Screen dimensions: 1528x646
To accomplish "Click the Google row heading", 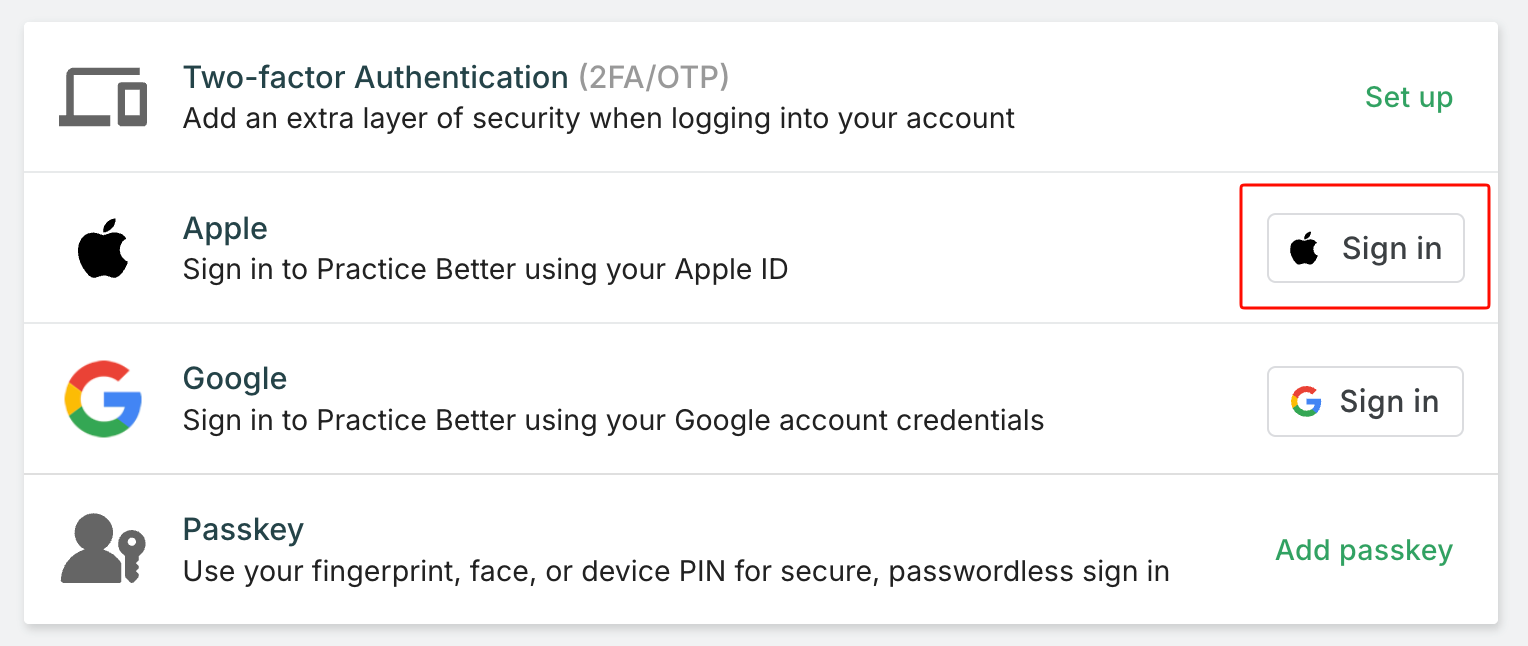I will pyautogui.click(x=235, y=378).
